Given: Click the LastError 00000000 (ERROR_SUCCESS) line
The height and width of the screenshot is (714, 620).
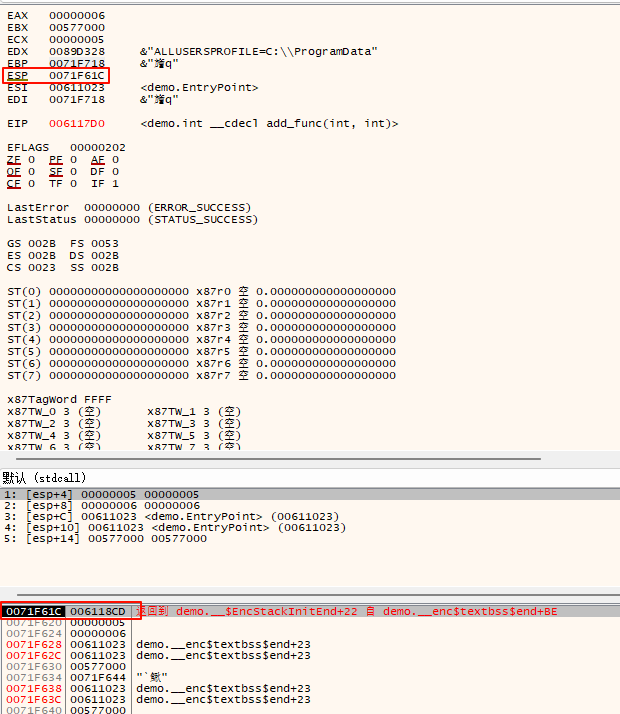Looking at the screenshot, I should point(128,208).
